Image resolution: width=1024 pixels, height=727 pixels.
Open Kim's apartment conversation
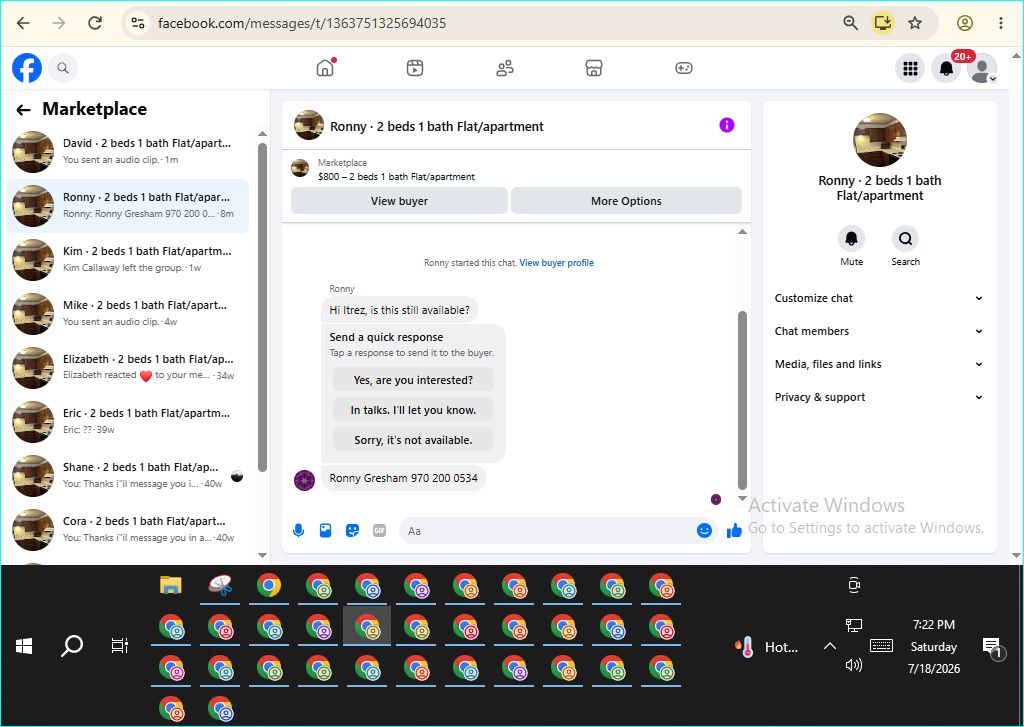click(128, 259)
